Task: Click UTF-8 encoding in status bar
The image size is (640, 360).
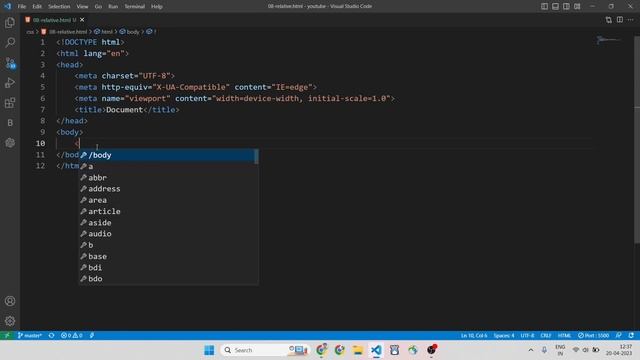Action: click(x=527, y=336)
